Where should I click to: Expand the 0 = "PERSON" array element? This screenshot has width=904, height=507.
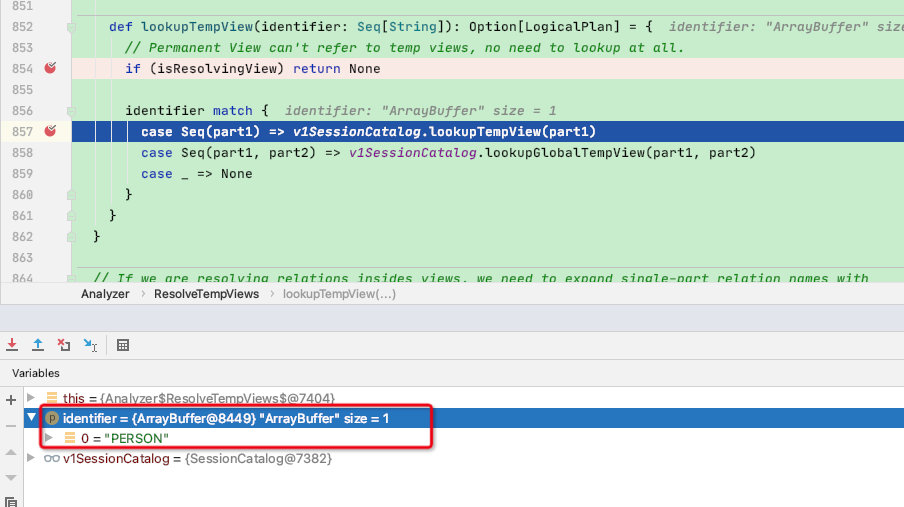click(49, 438)
